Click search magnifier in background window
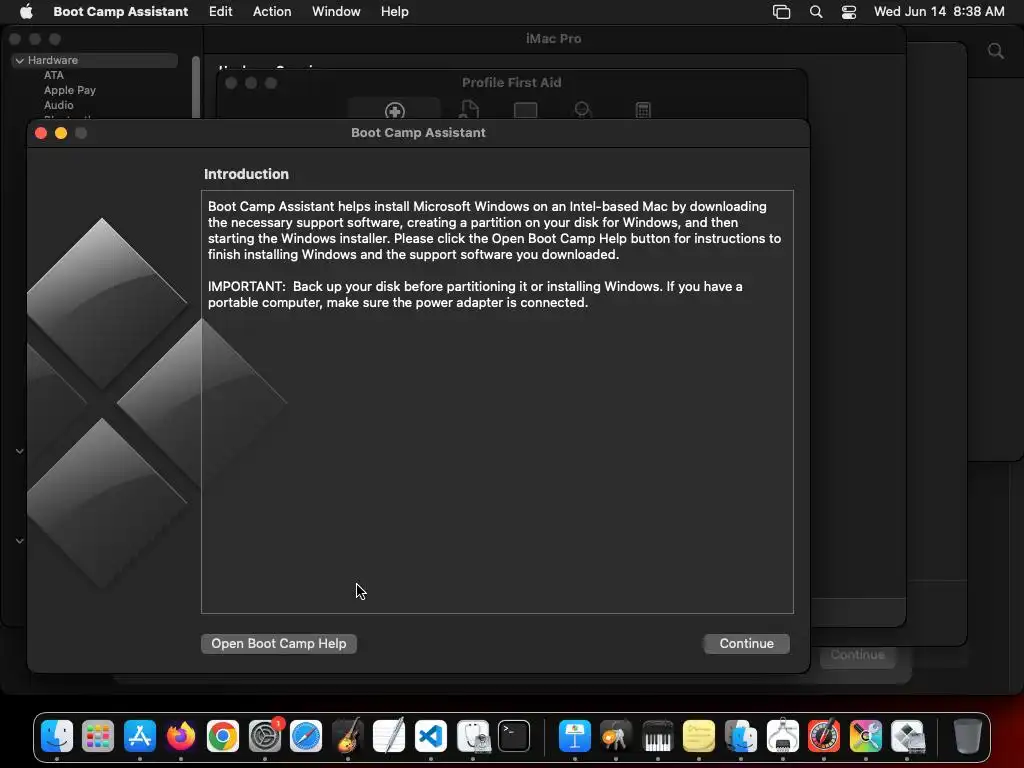This screenshot has height=768, width=1024. click(995, 51)
